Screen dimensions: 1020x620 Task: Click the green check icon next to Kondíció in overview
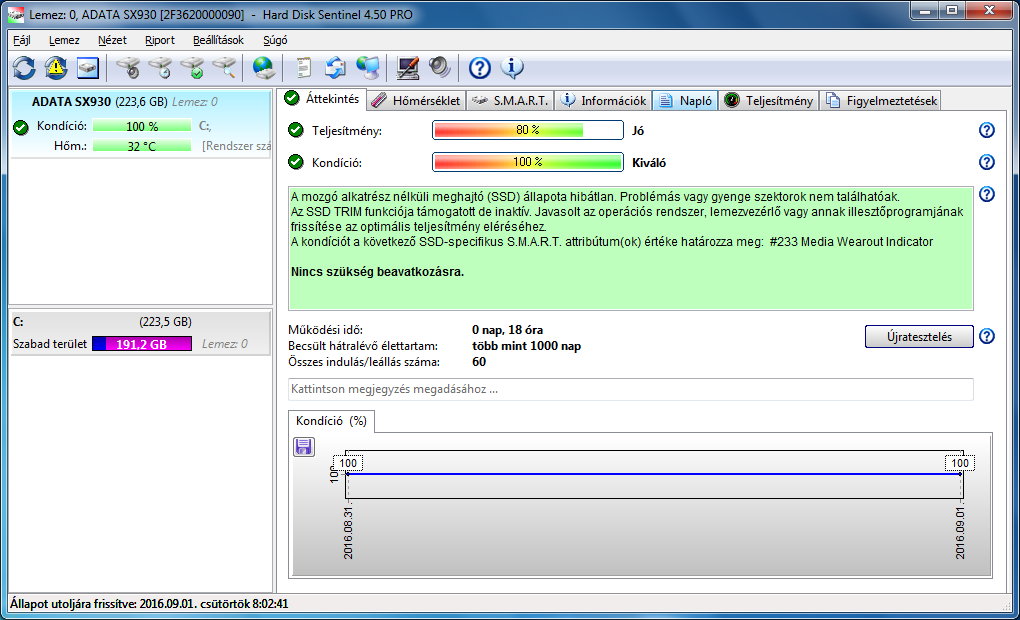click(296, 162)
